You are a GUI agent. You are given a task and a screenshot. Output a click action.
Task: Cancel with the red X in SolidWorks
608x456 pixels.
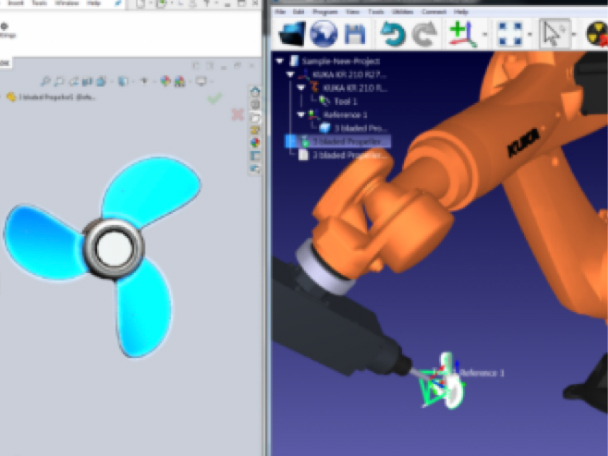coord(238,114)
